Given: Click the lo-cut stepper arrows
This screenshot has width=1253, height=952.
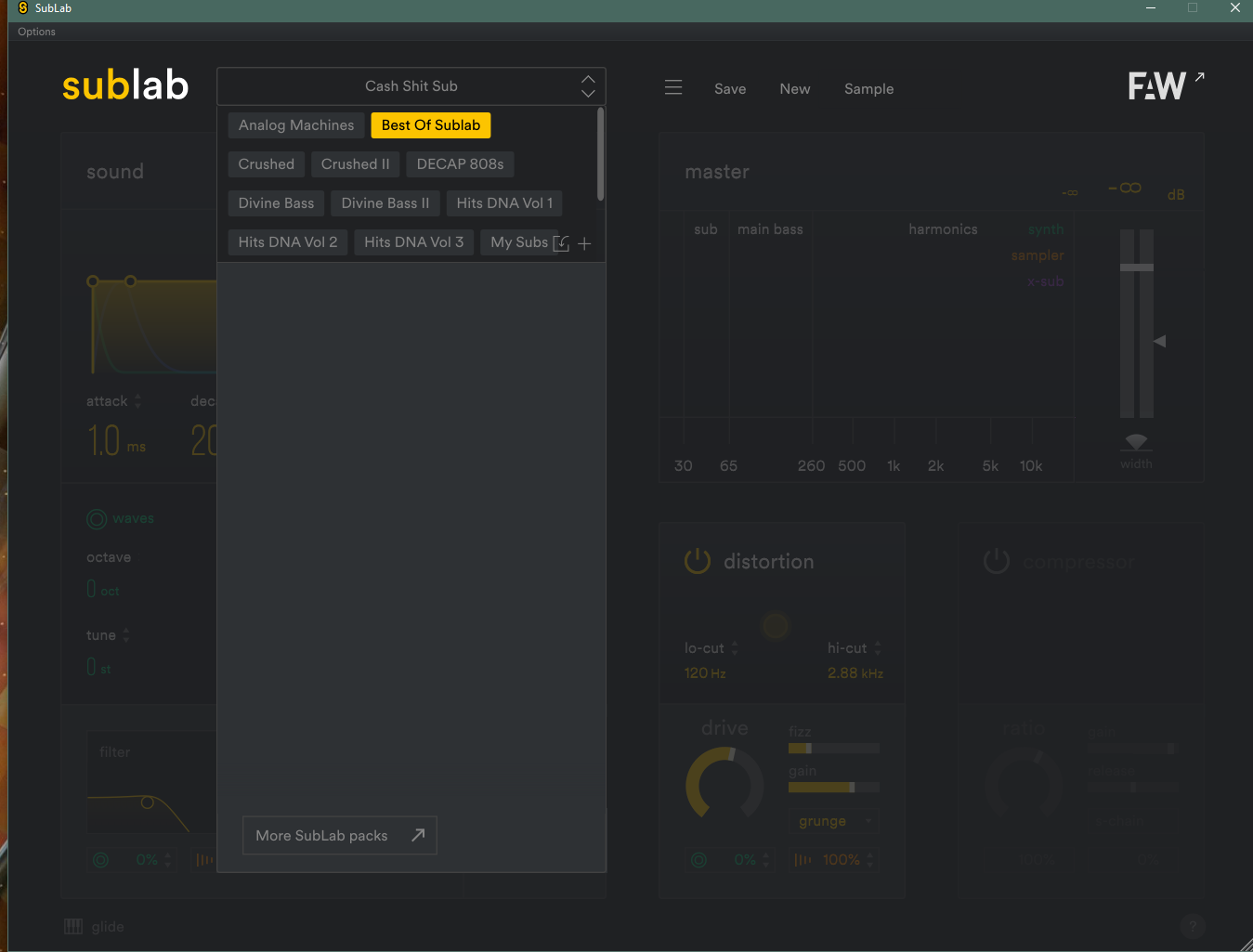Looking at the screenshot, I should (735, 648).
